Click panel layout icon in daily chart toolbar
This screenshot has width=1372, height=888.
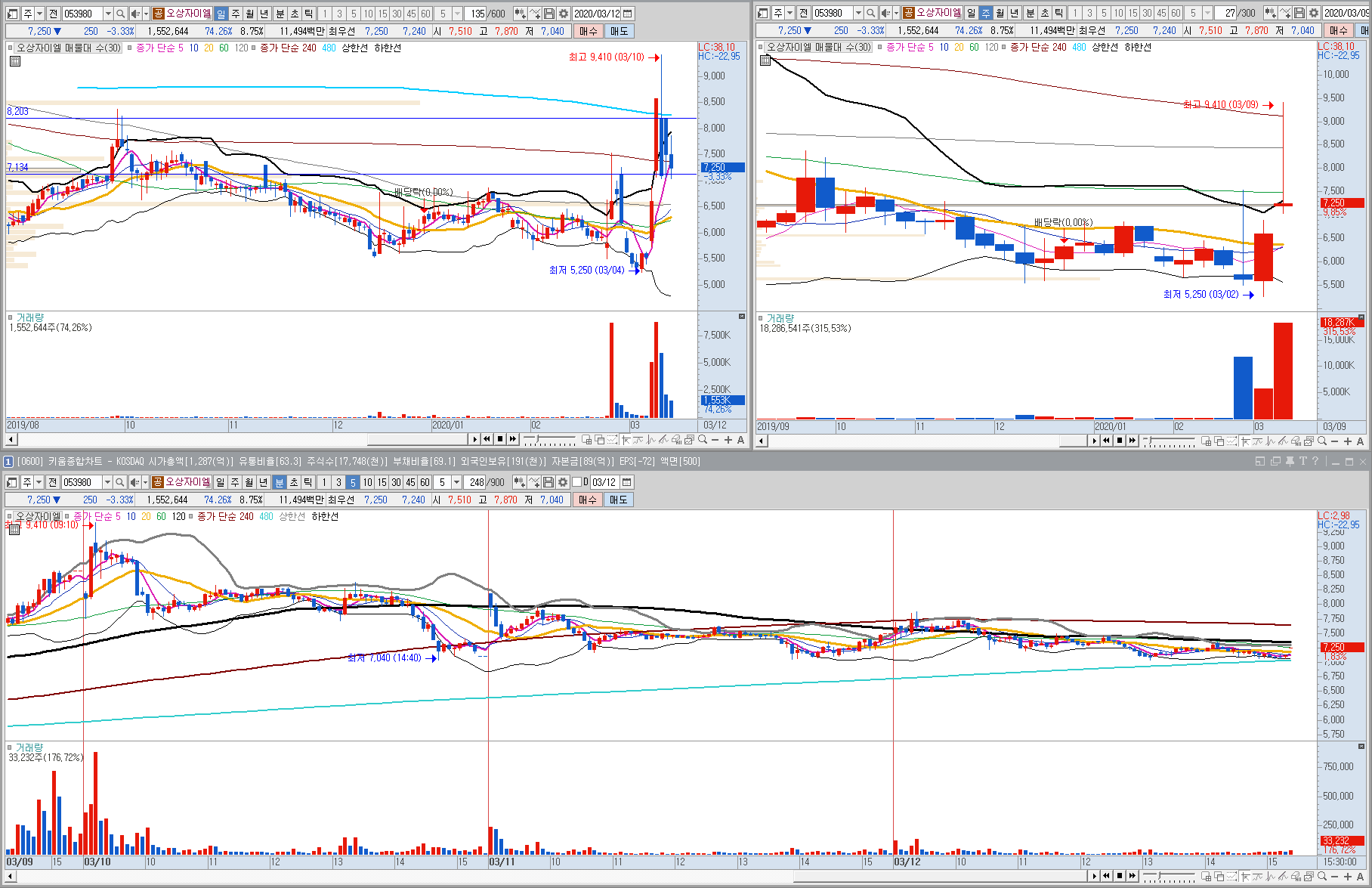12,14
